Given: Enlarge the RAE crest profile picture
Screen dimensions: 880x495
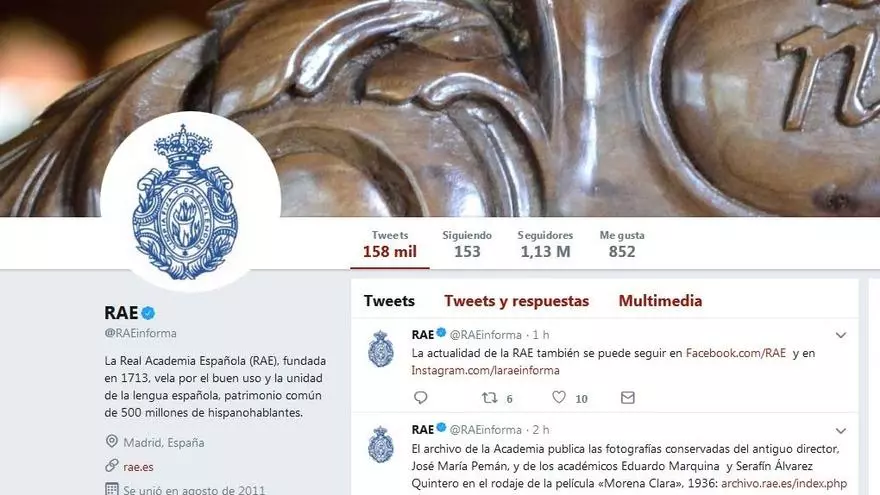Looking at the screenshot, I should [190, 201].
